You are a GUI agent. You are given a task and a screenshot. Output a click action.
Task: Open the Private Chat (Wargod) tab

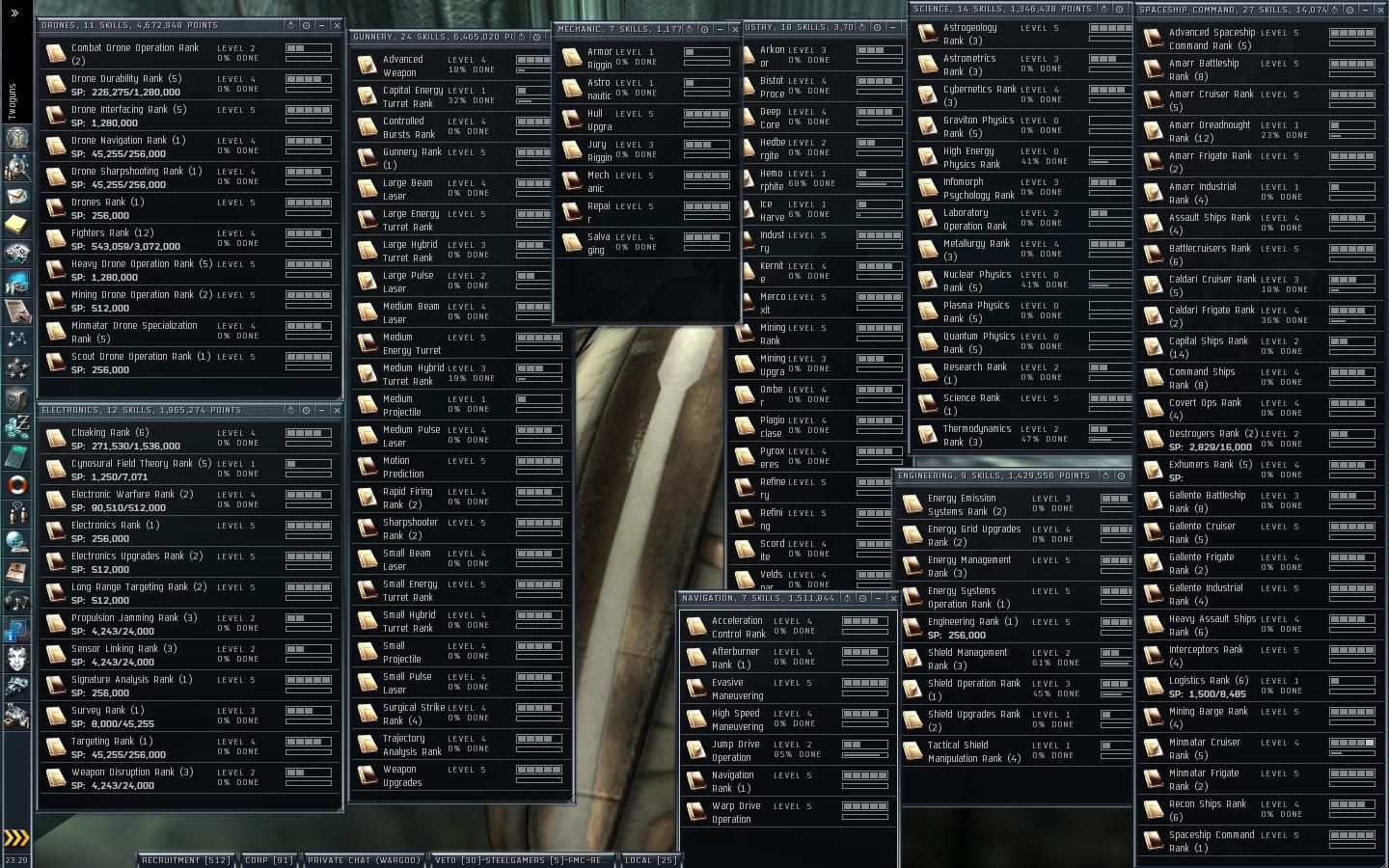[x=364, y=859]
